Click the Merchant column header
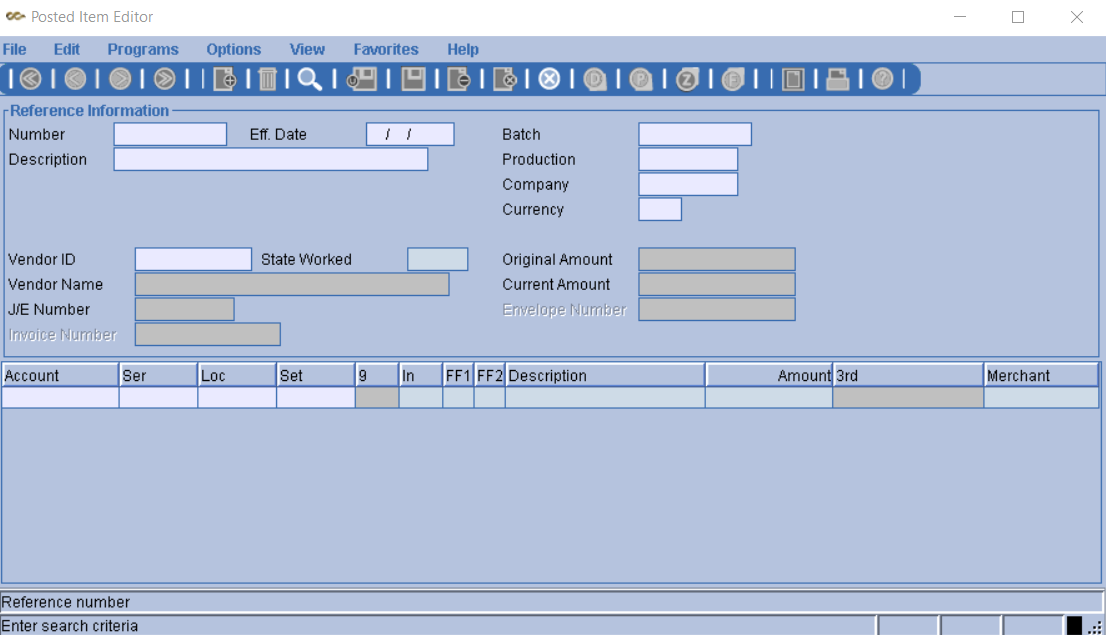Screen dimensions: 1106x635 point(1041,375)
